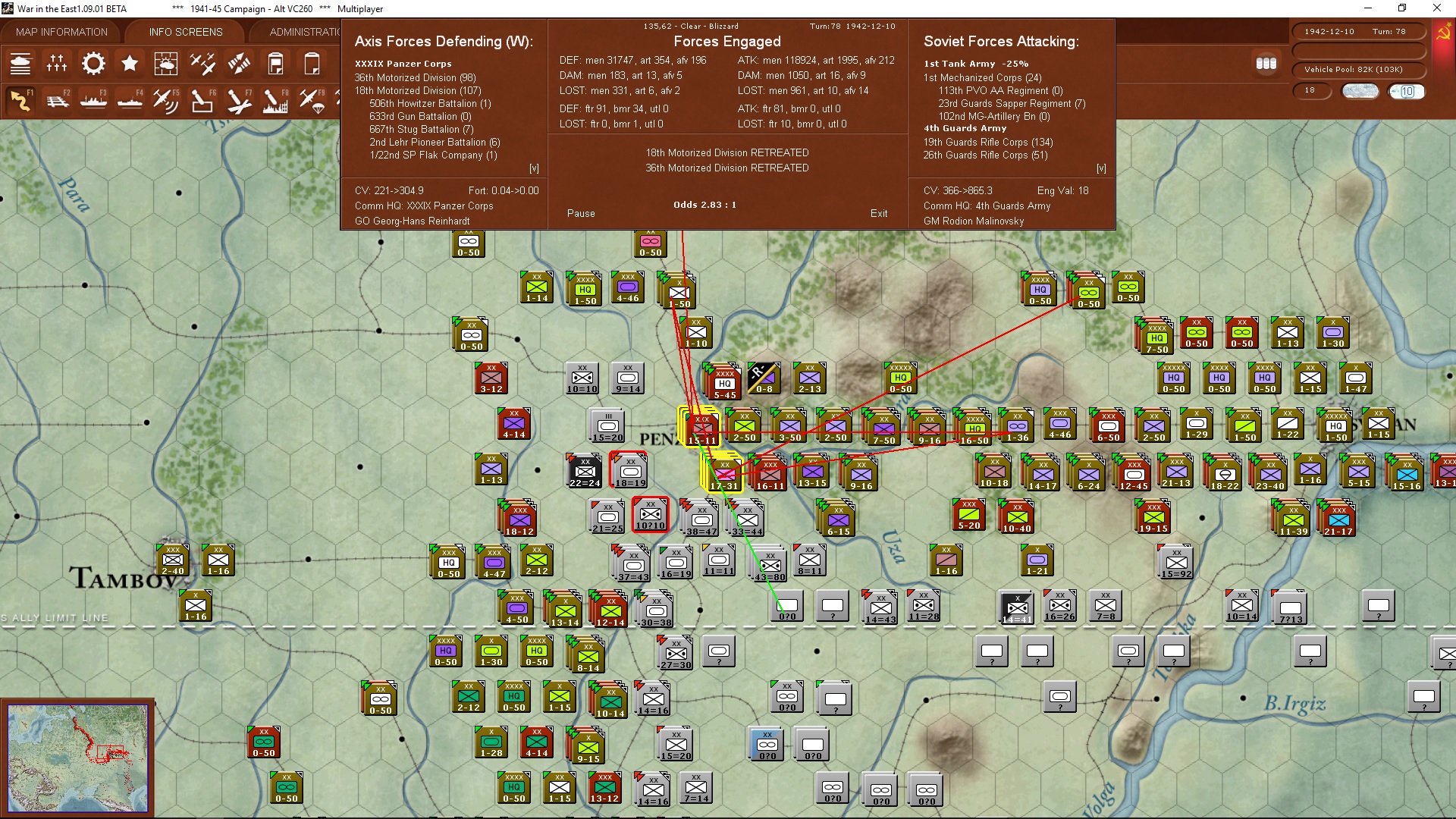1456x819 pixels.
Task: Open the weather map icon
Action: pyautogui.click(x=166, y=64)
